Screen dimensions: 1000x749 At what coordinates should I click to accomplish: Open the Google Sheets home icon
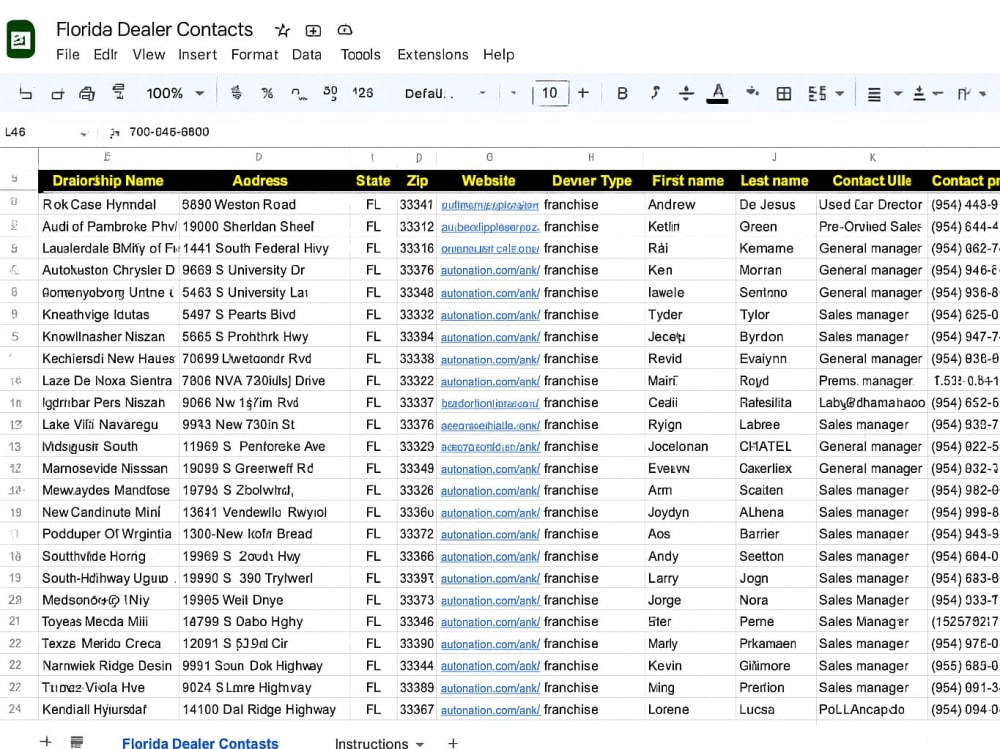coord(20,39)
